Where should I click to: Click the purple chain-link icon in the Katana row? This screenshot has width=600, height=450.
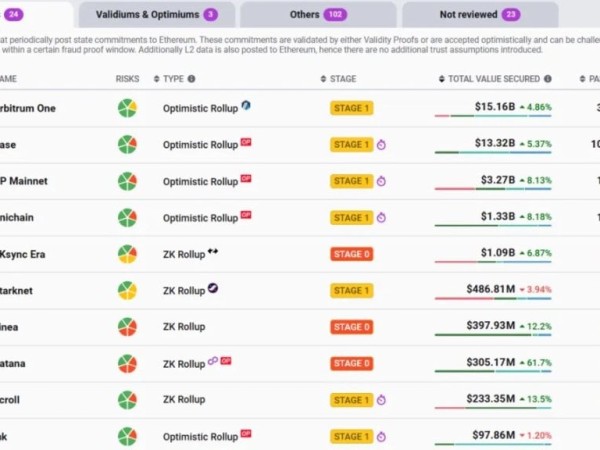point(213,360)
